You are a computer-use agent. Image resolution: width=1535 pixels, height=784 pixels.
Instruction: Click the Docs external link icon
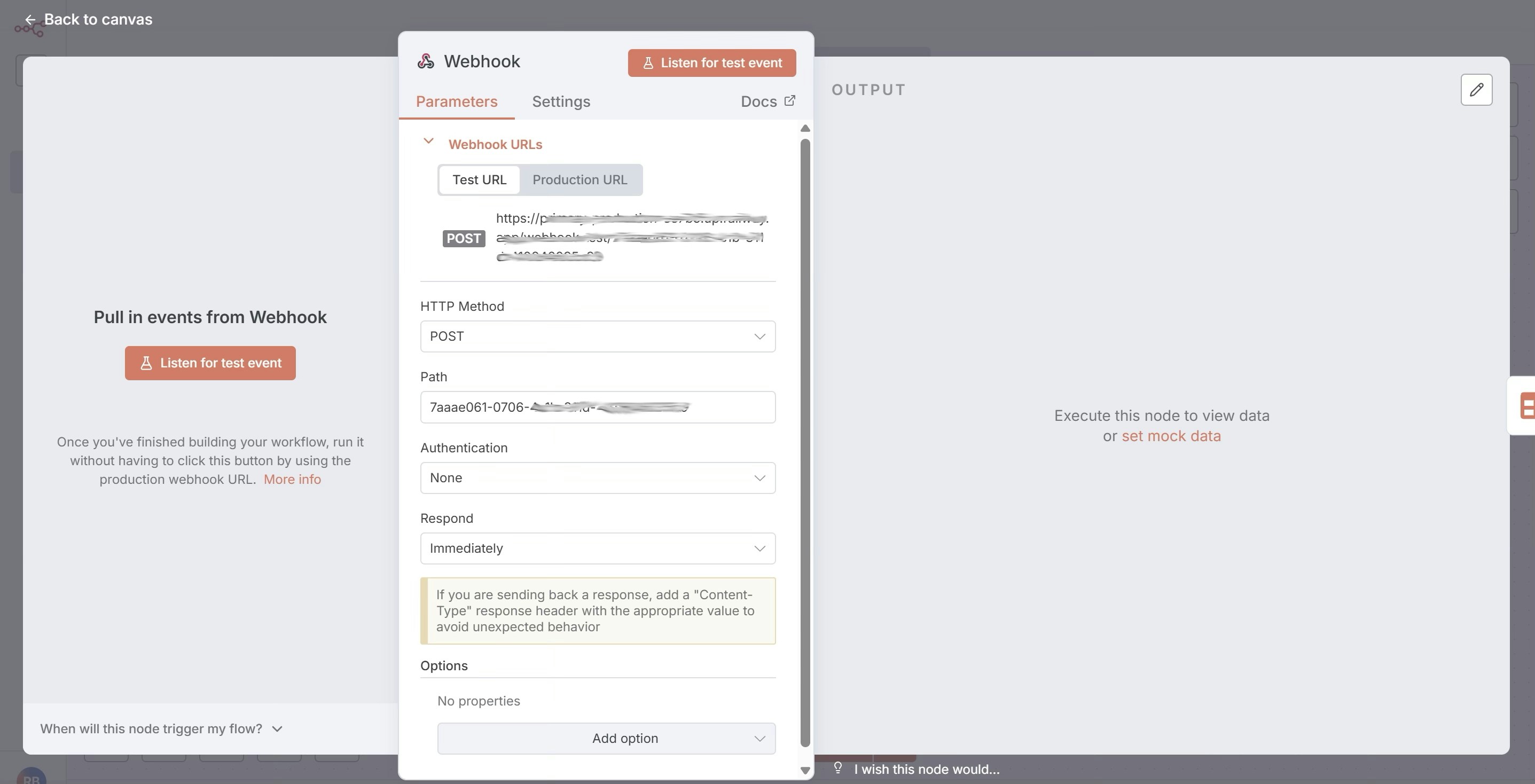(x=789, y=101)
